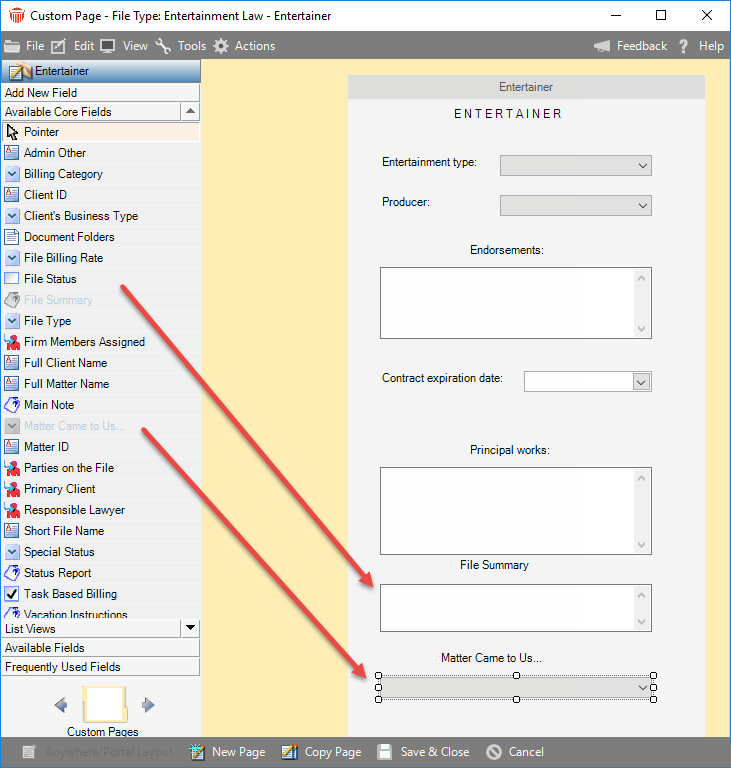Expand the List Views section
731x768 pixels.
[190, 628]
